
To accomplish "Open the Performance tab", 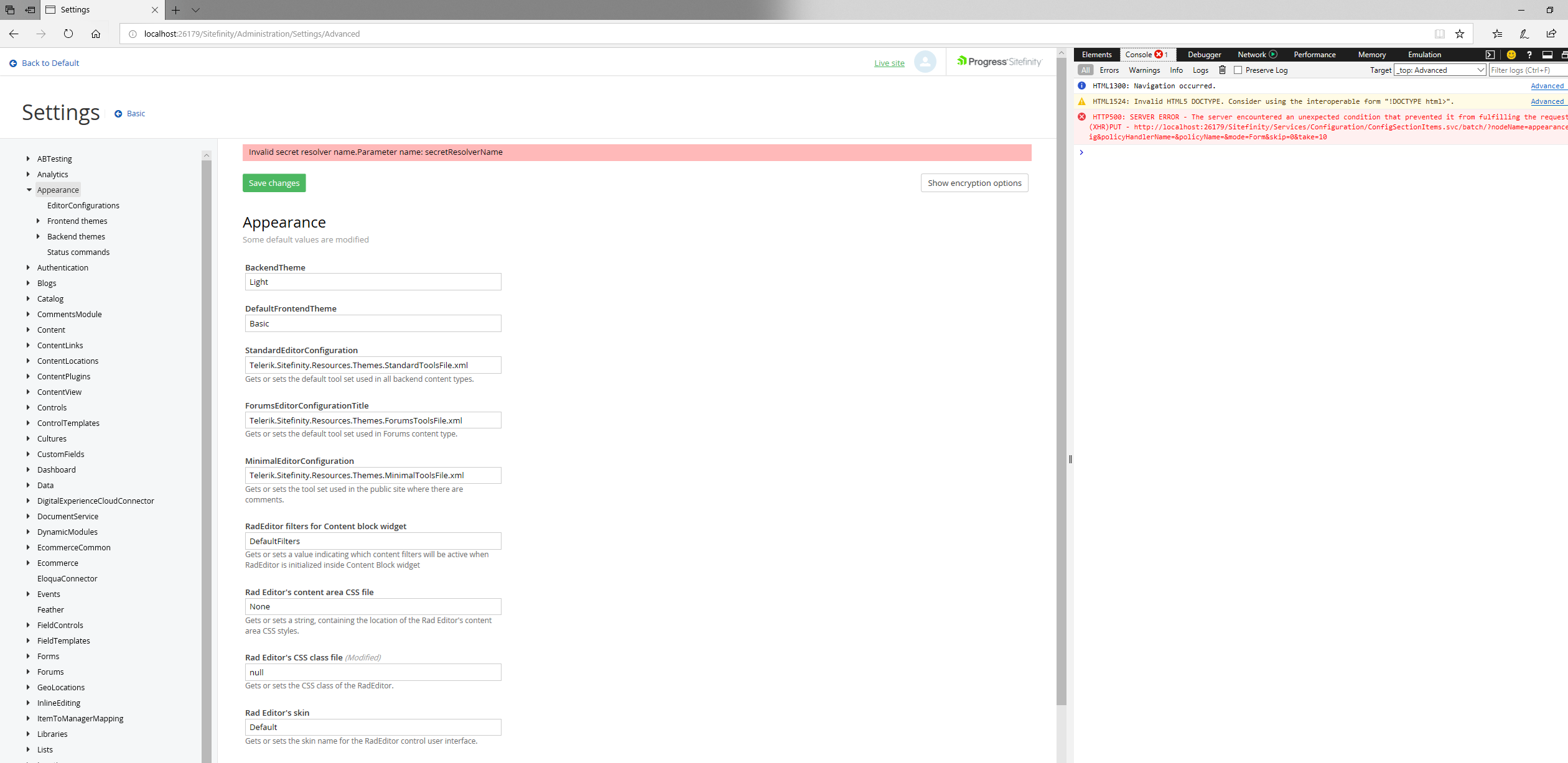I will point(1314,55).
